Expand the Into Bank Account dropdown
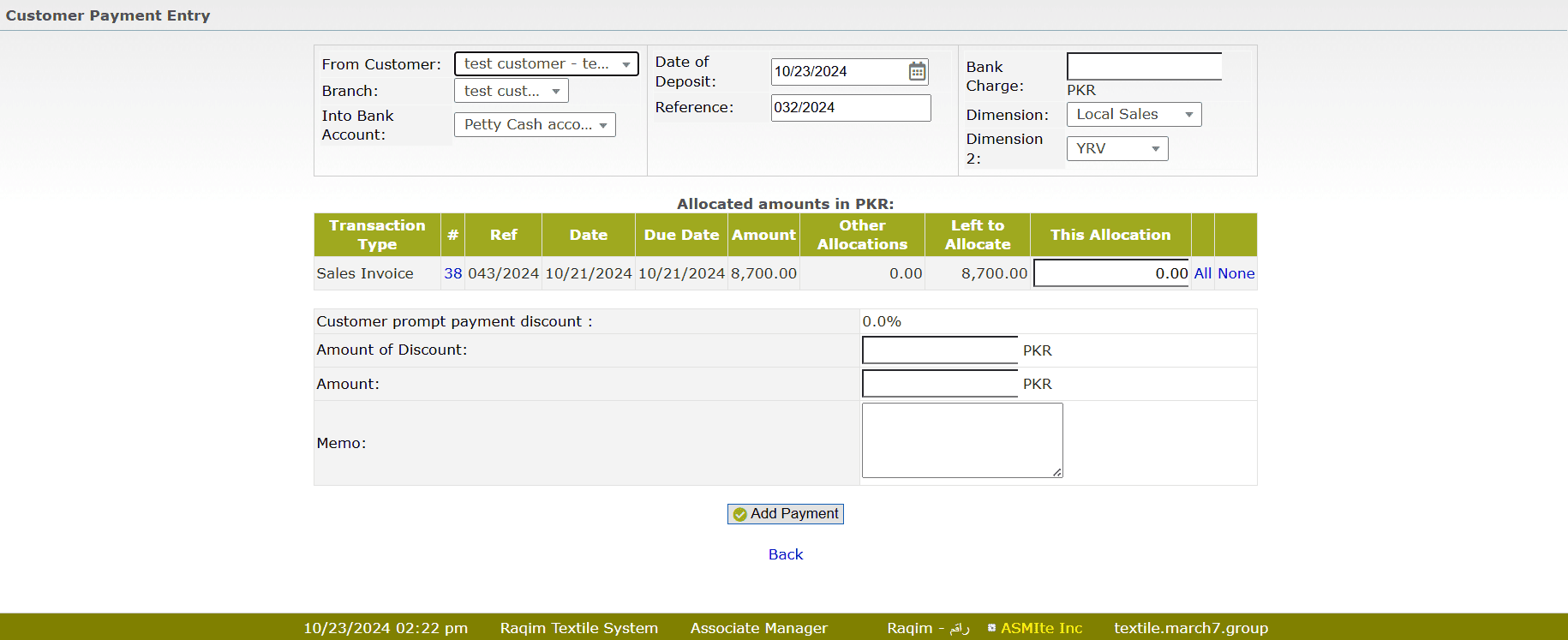 (x=535, y=125)
